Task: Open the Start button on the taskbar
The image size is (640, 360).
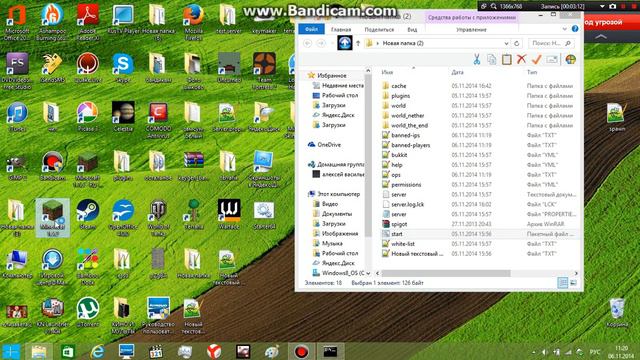Action: click(x=11, y=351)
